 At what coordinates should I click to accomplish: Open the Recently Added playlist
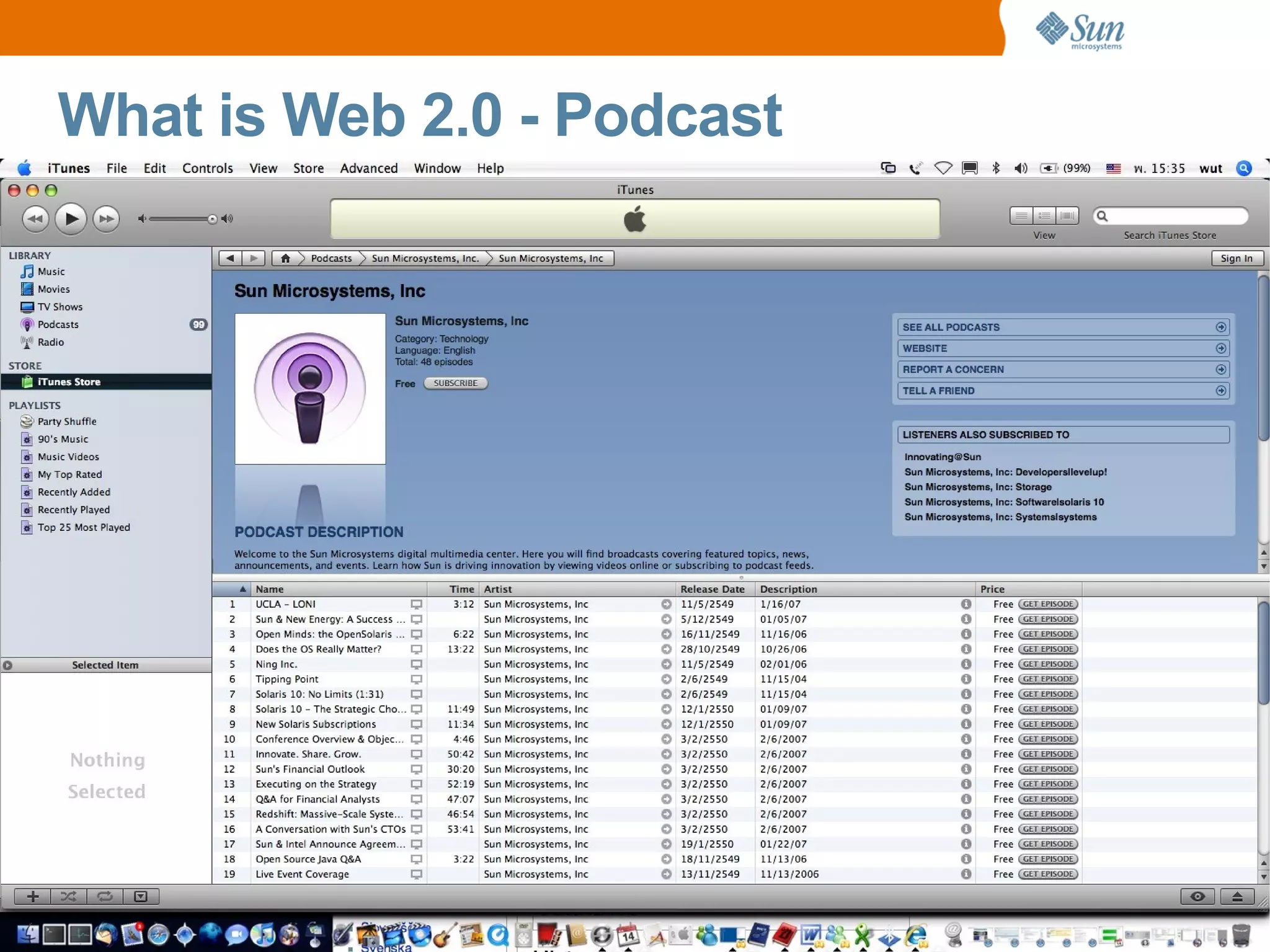[x=74, y=492]
